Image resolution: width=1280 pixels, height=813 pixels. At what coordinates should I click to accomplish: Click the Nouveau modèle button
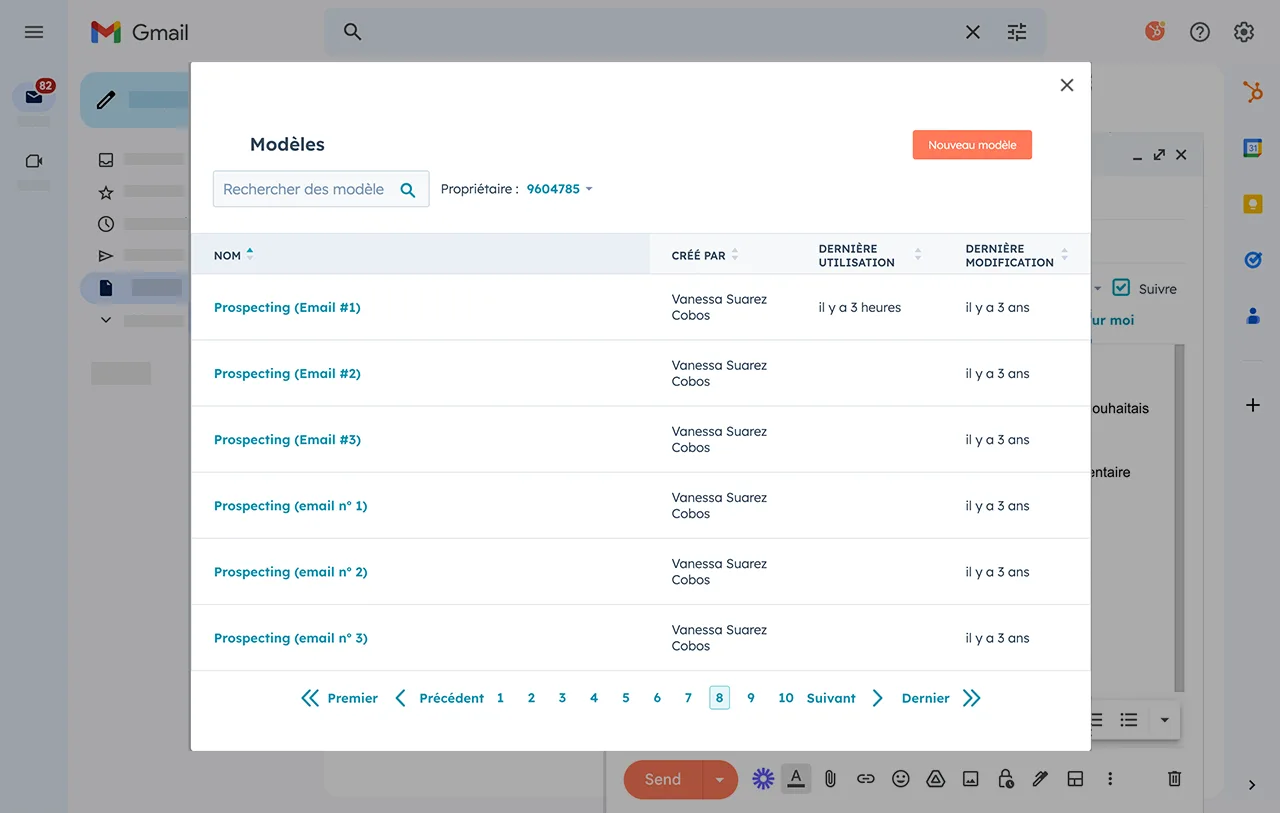click(x=972, y=145)
